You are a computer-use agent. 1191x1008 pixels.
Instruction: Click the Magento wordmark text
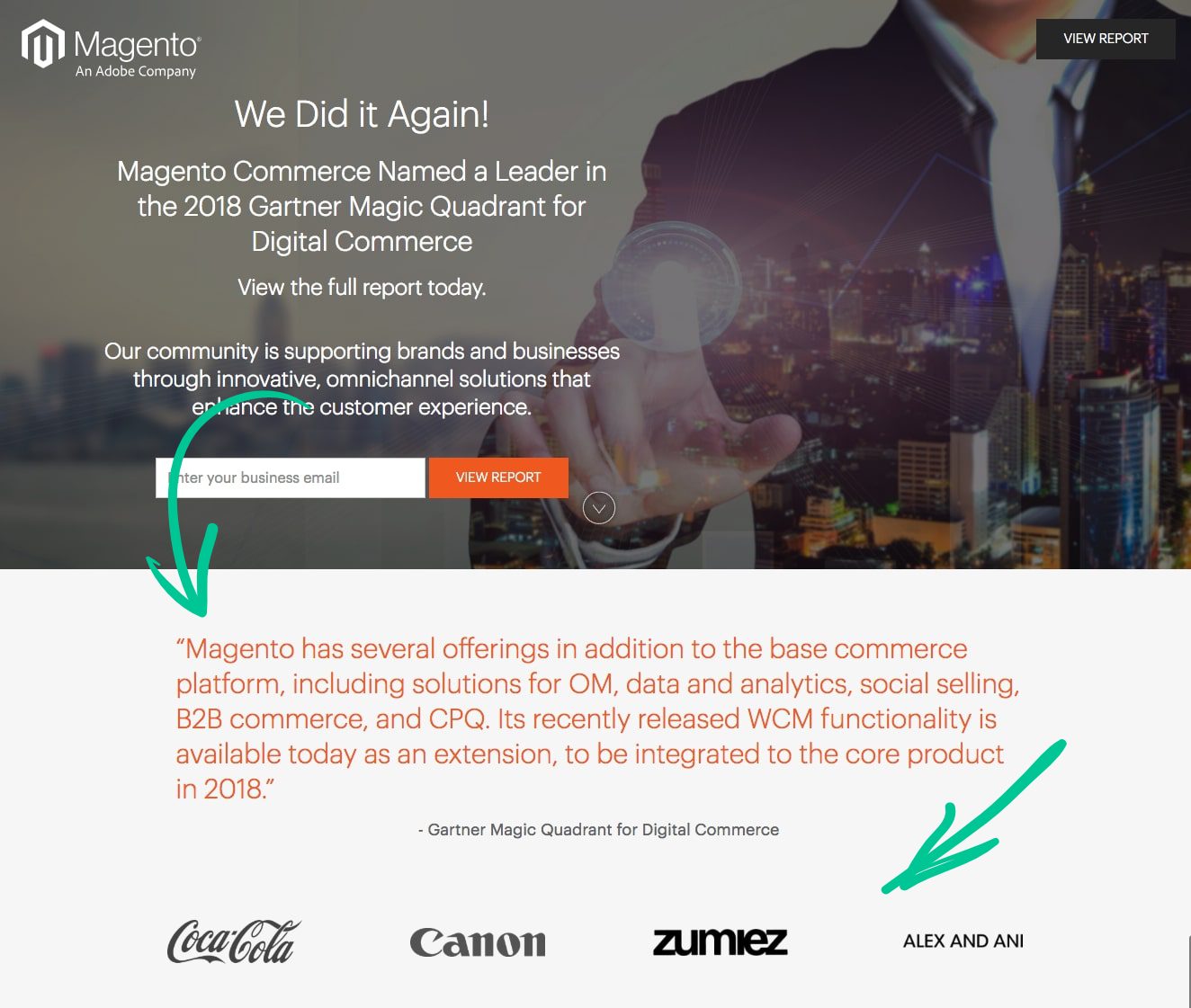[x=137, y=44]
